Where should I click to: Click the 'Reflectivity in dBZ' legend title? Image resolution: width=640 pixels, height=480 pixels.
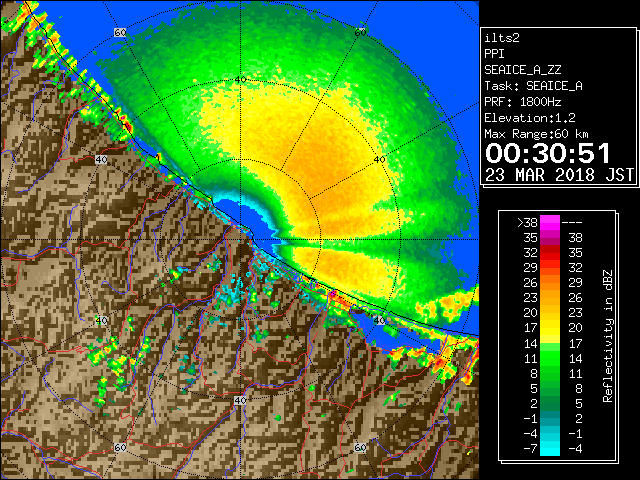tap(607, 336)
